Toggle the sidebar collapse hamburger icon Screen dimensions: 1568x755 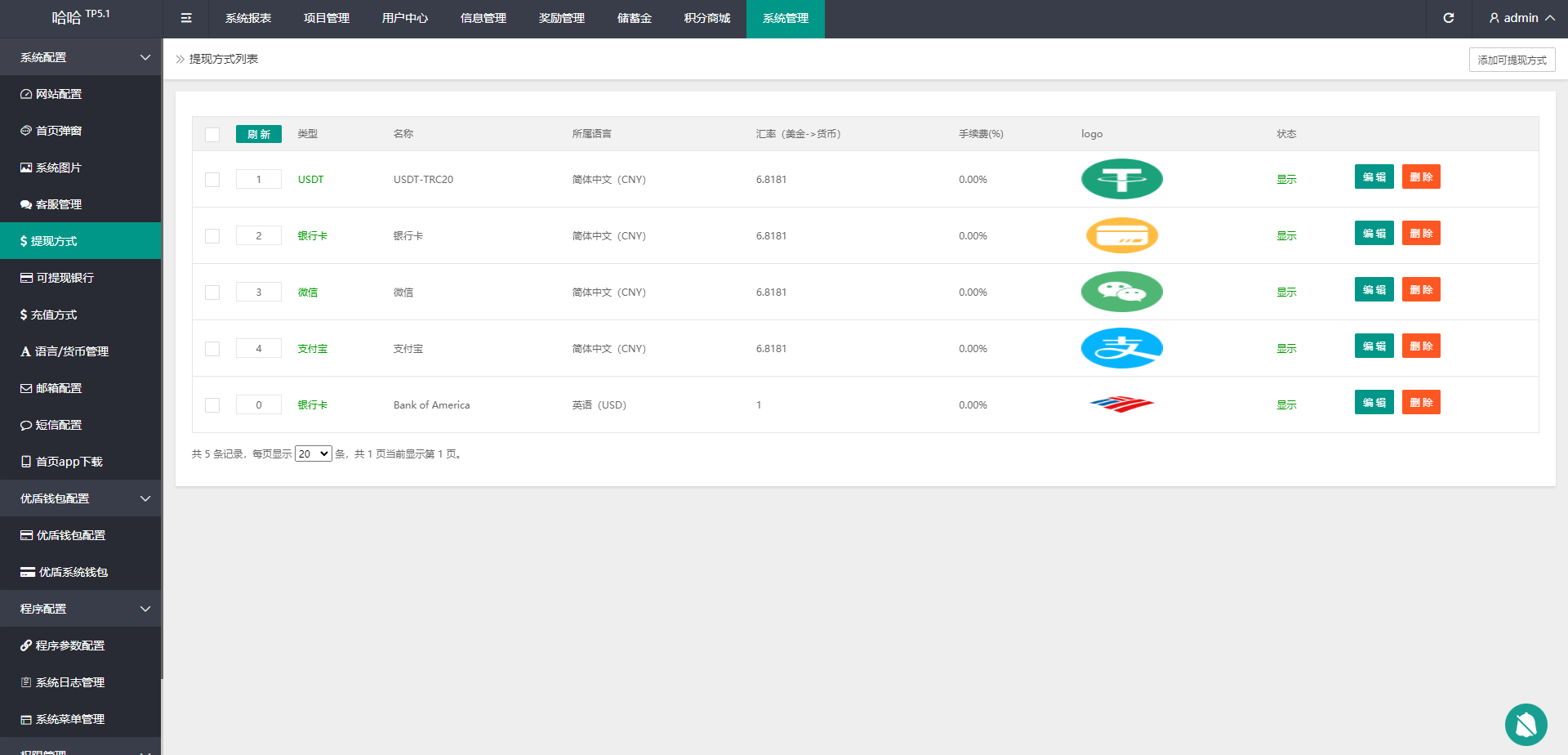click(x=186, y=18)
